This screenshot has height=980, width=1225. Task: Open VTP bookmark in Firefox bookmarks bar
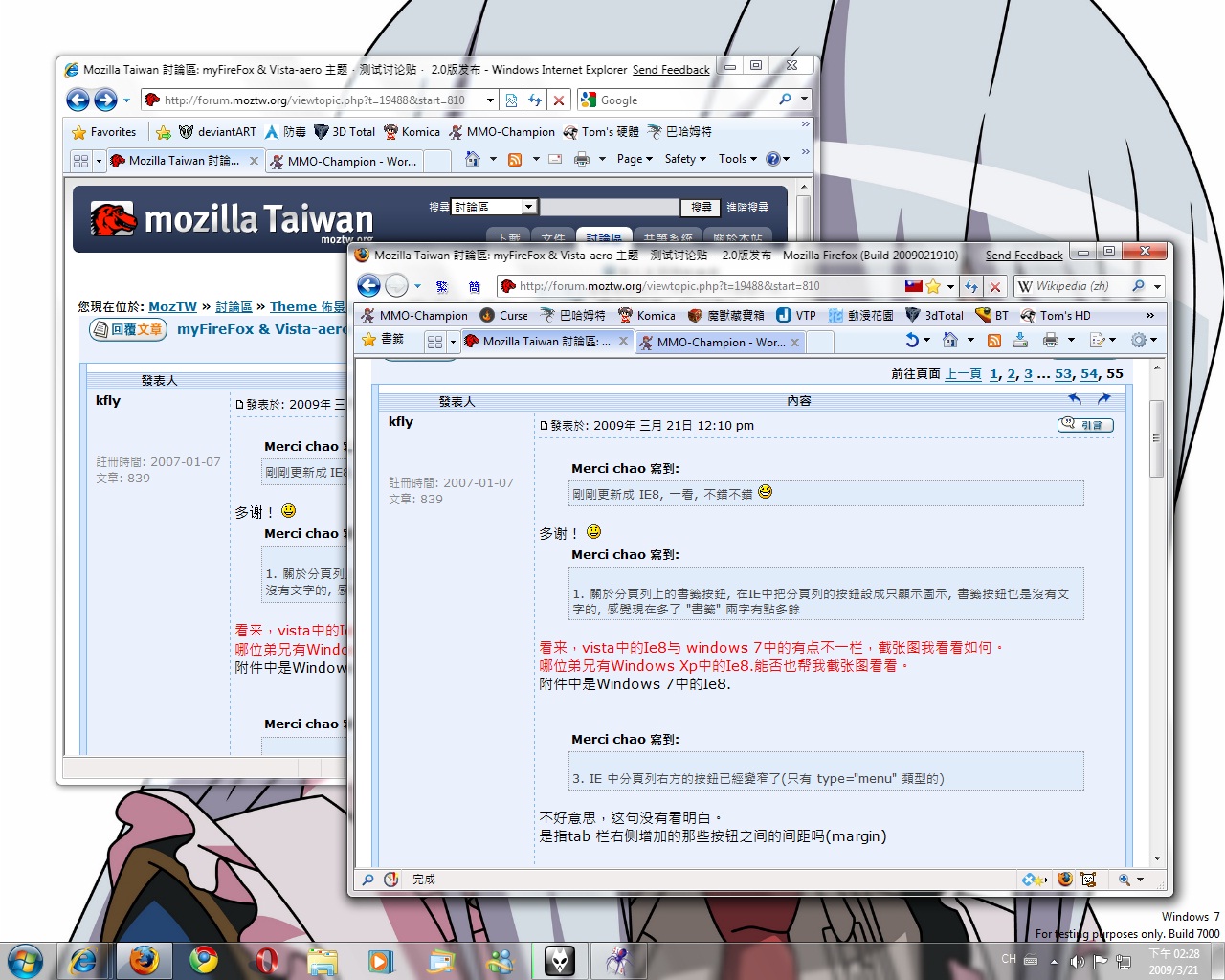click(x=797, y=315)
